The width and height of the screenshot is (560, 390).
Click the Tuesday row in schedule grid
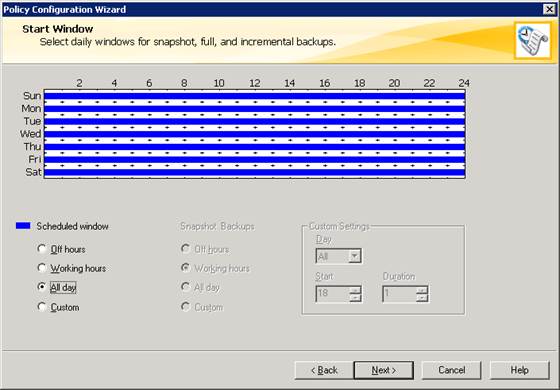[255, 121]
